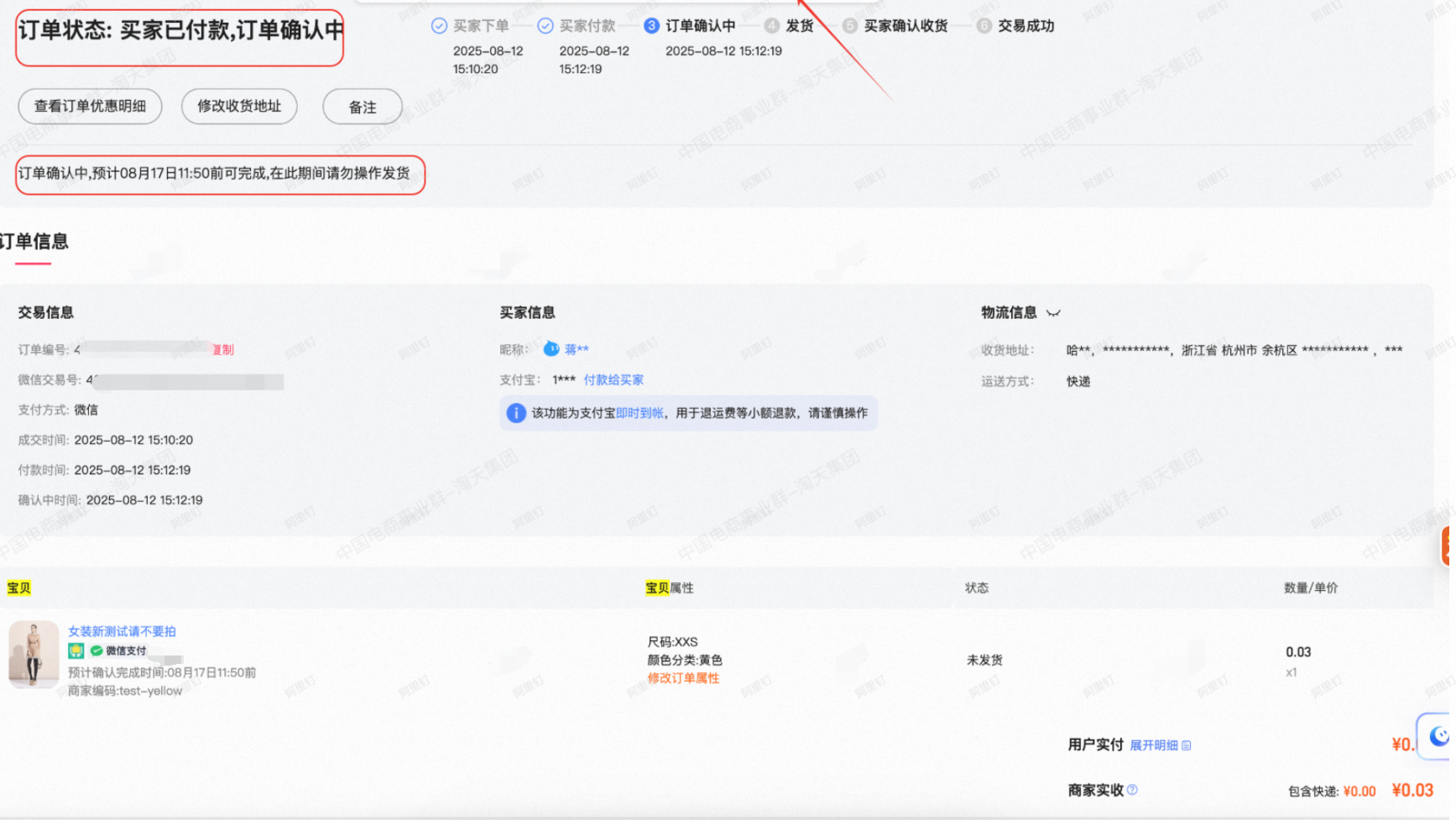Open product link 女装新测试请不要拍

point(122,631)
